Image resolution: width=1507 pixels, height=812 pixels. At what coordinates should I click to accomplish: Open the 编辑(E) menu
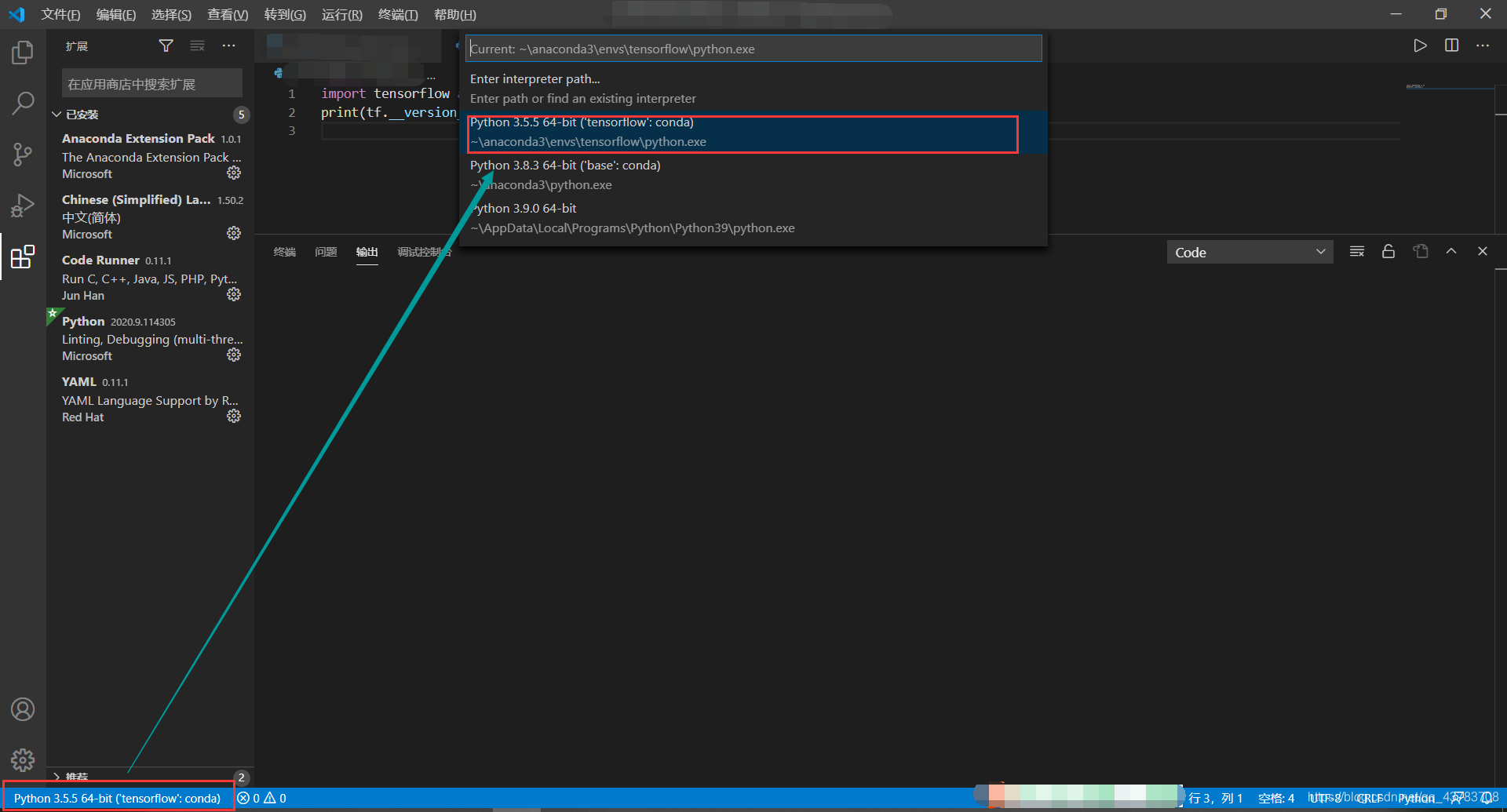116,14
